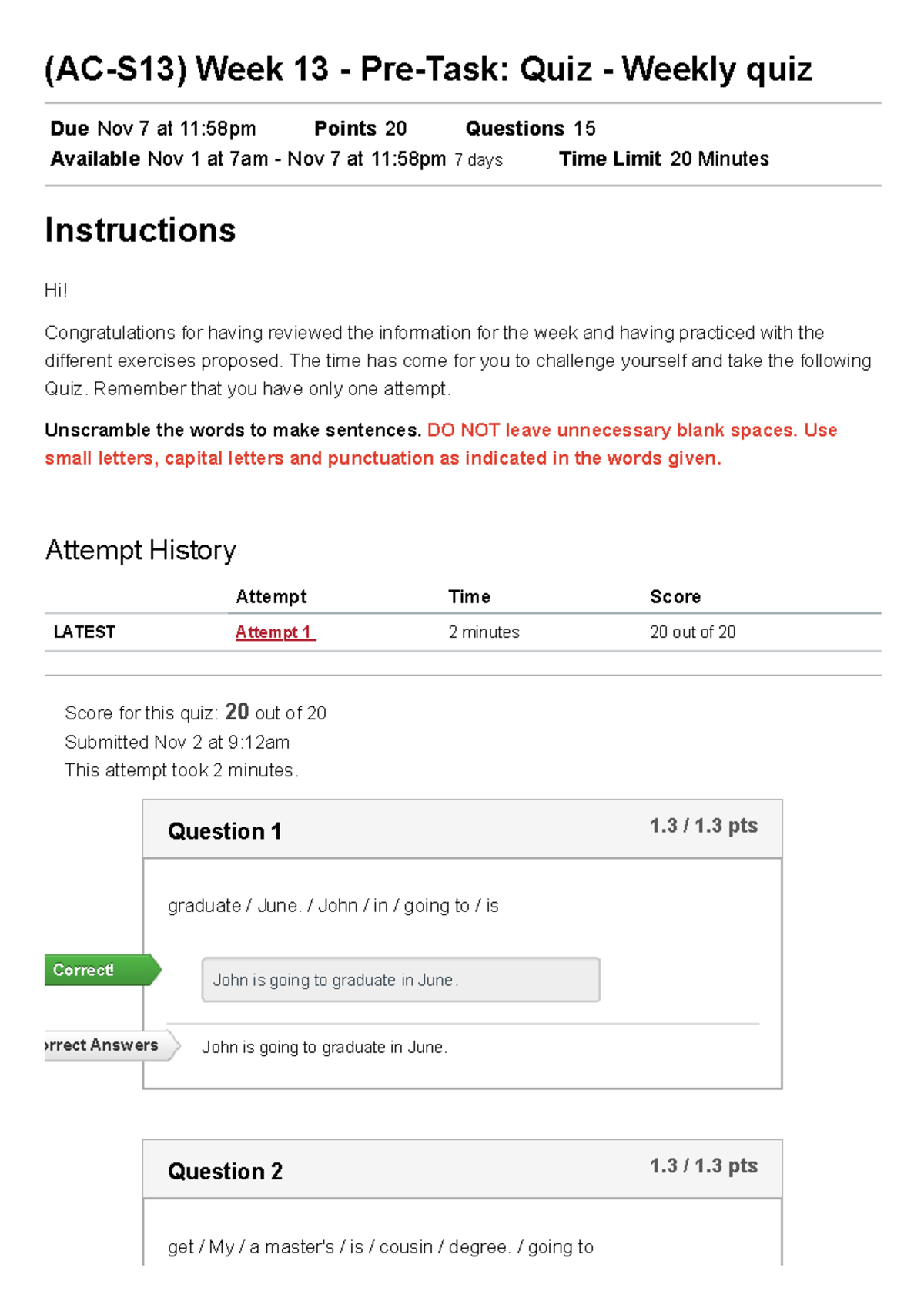924x1308 pixels.
Task: Click the Question 2 points score
Action: click(x=703, y=1166)
